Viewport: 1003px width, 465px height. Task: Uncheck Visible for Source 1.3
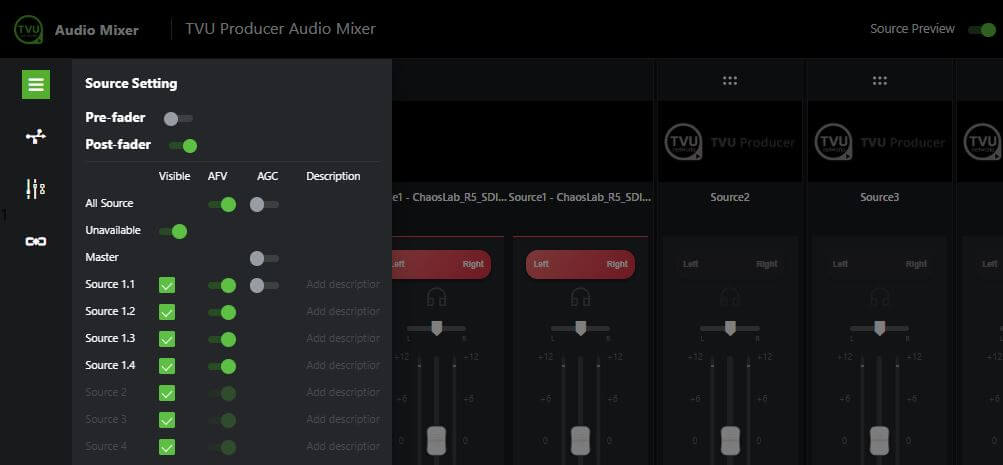click(167, 339)
